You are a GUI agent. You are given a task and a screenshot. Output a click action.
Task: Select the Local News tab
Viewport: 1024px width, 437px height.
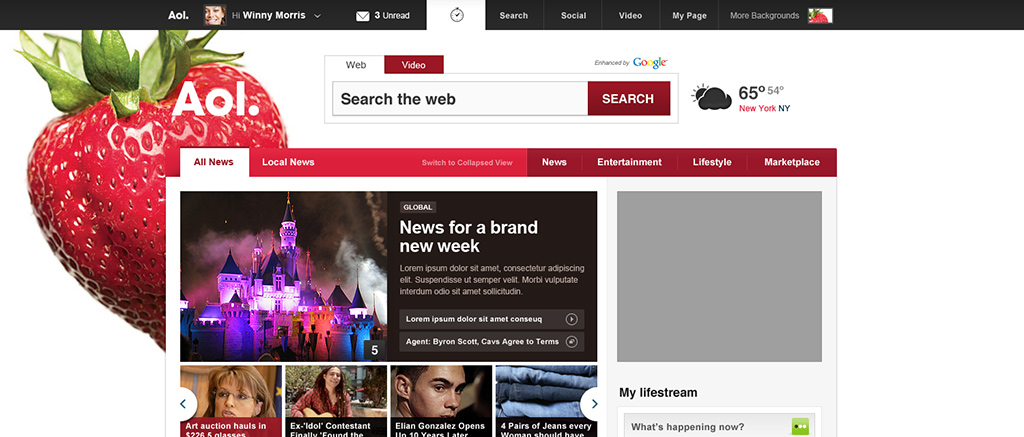[288, 162]
